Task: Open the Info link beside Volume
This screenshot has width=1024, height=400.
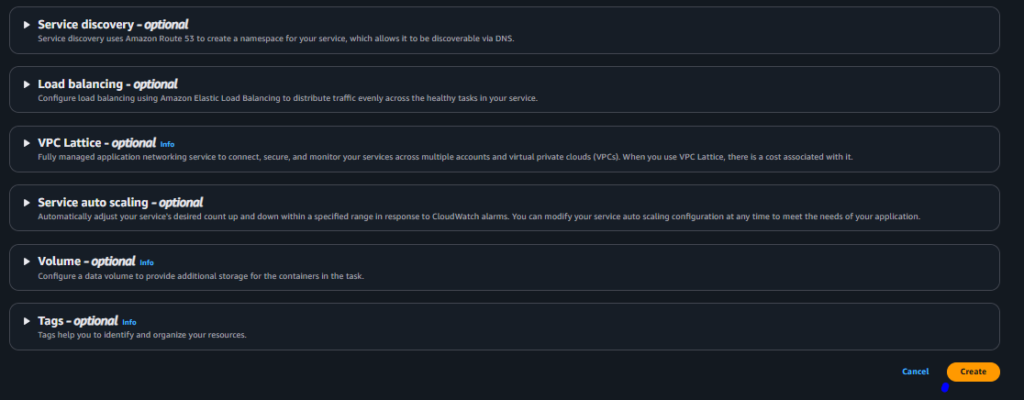Action: [x=146, y=263]
